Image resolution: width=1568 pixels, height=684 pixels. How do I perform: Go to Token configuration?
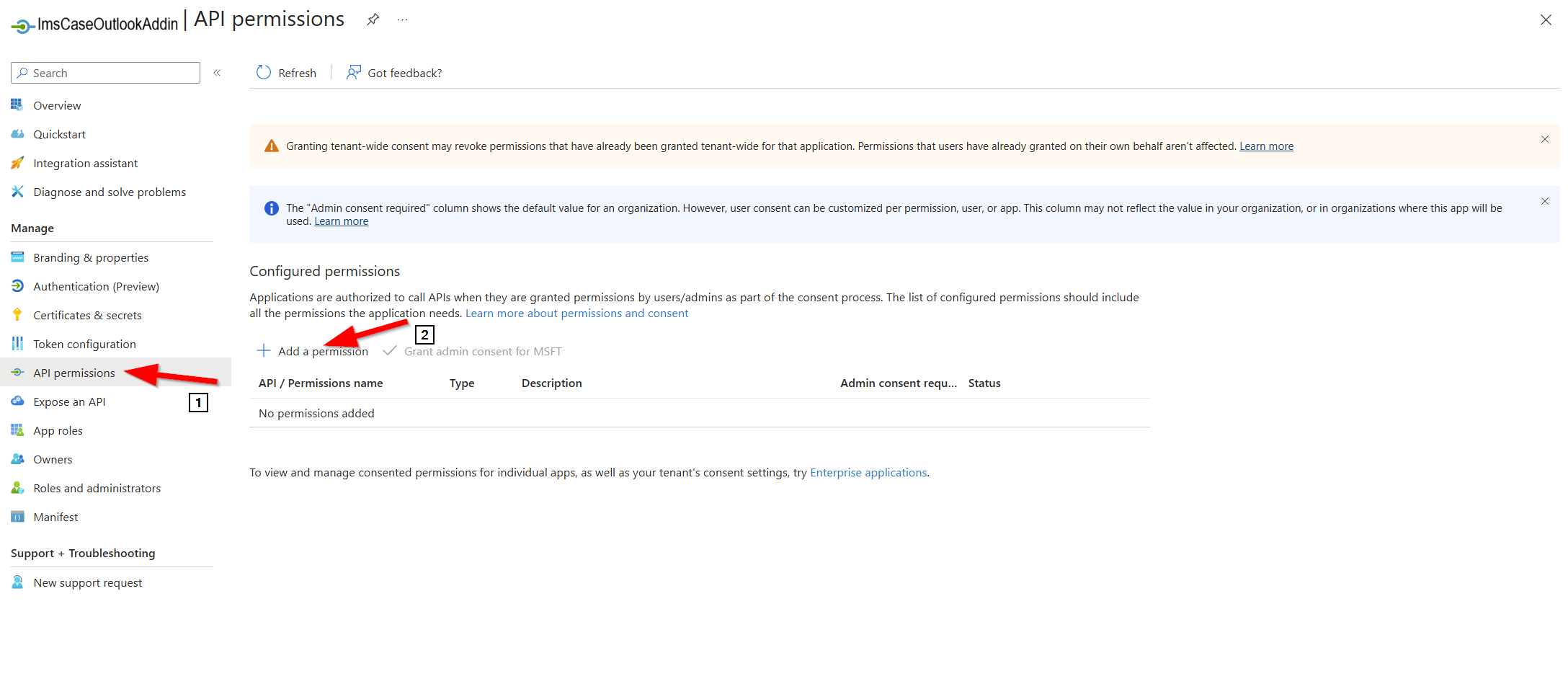point(84,344)
